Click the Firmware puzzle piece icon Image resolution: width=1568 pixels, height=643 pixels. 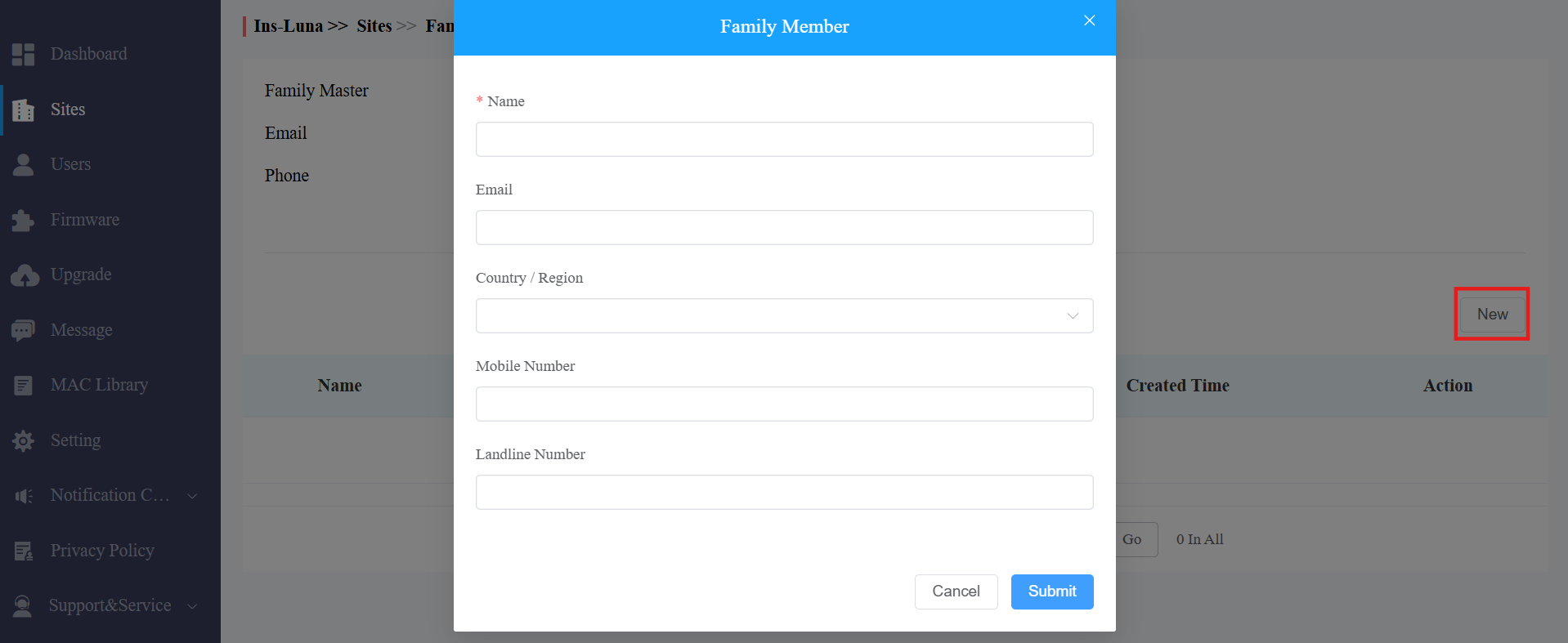pyautogui.click(x=23, y=220)
